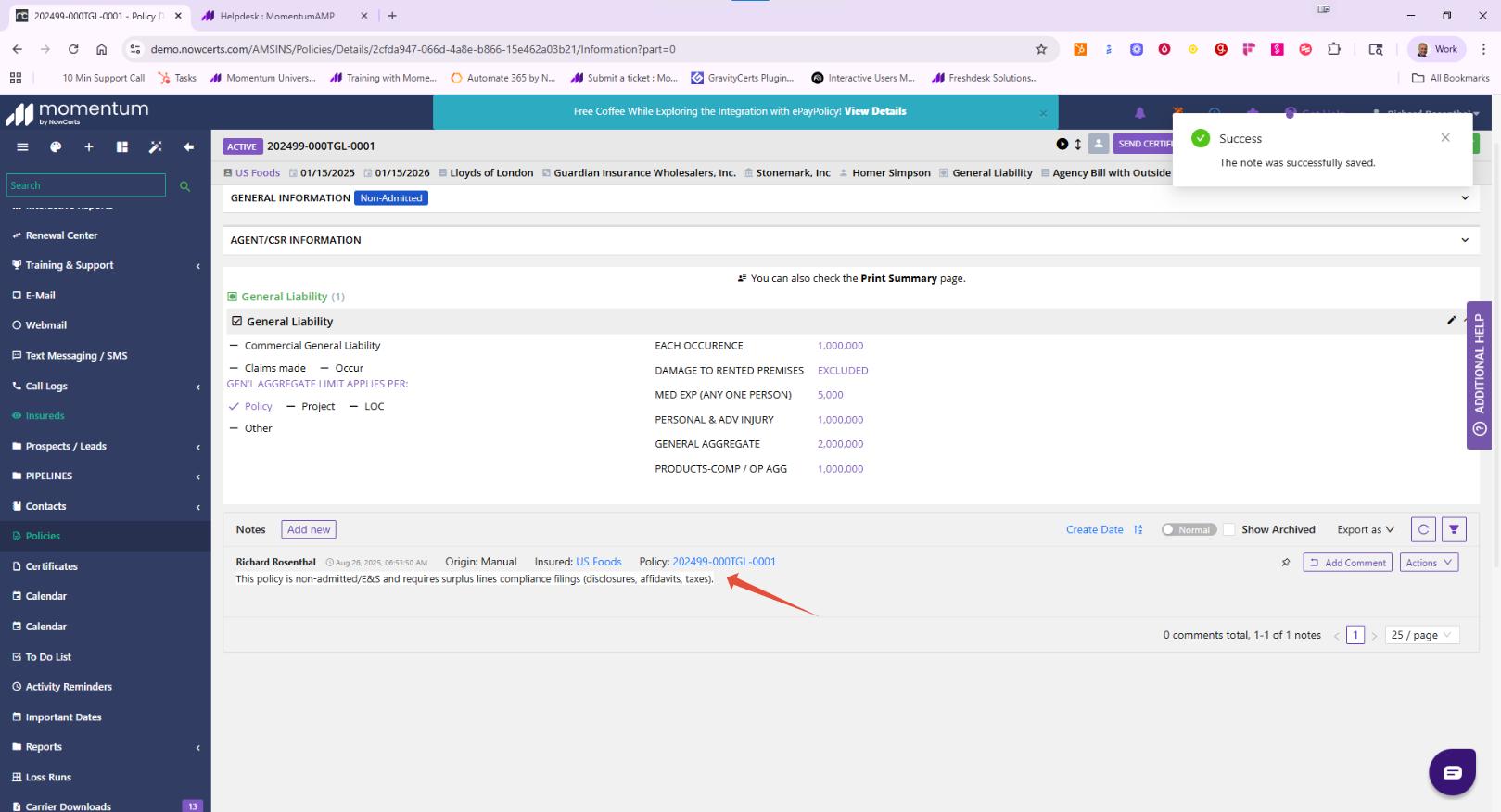Go to the browser home page
Image resolution: width=1501 pixels, height=812 pixels.
tap(102, 49)
